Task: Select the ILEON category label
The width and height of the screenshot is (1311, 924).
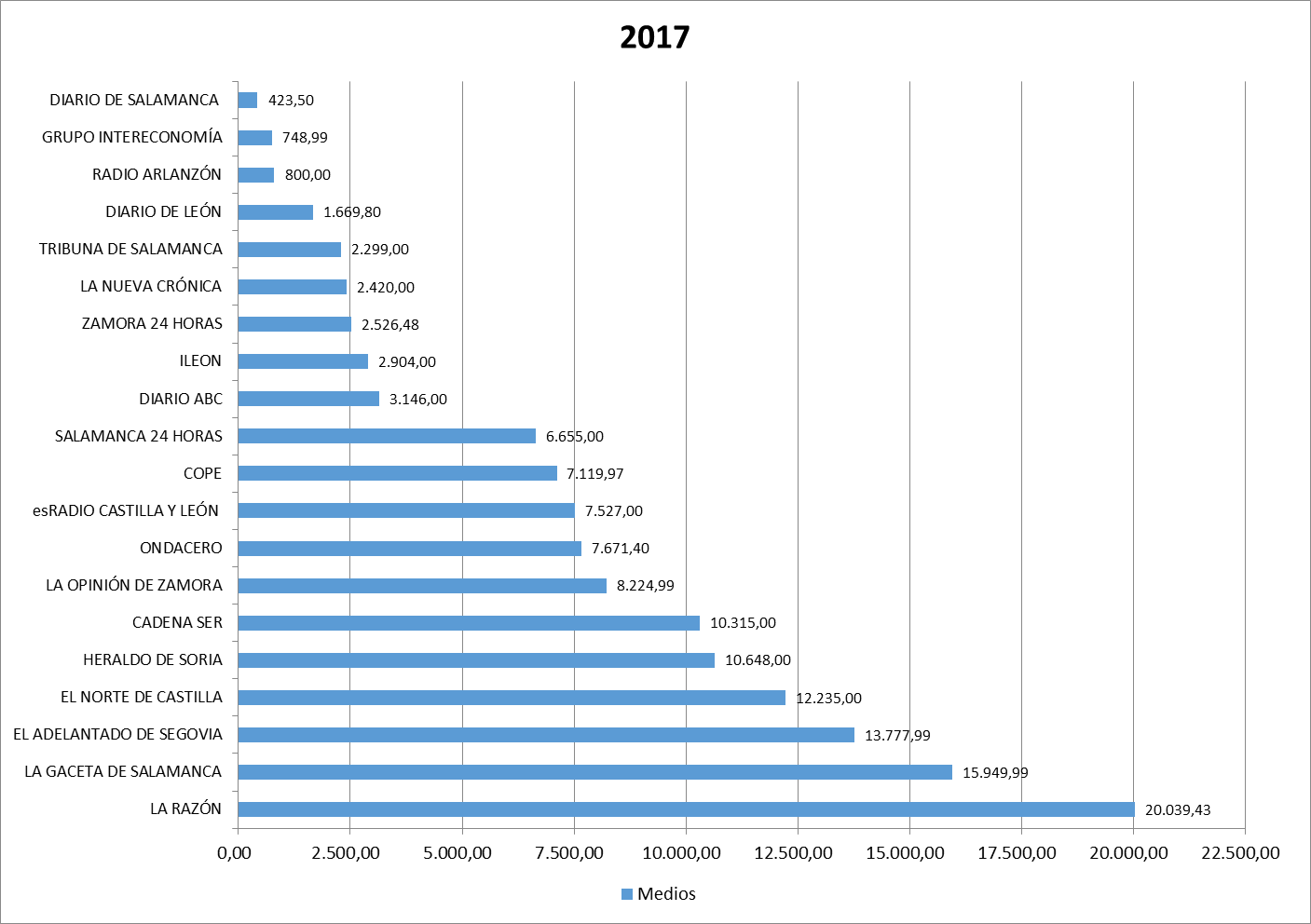Action: click(200, 360)
